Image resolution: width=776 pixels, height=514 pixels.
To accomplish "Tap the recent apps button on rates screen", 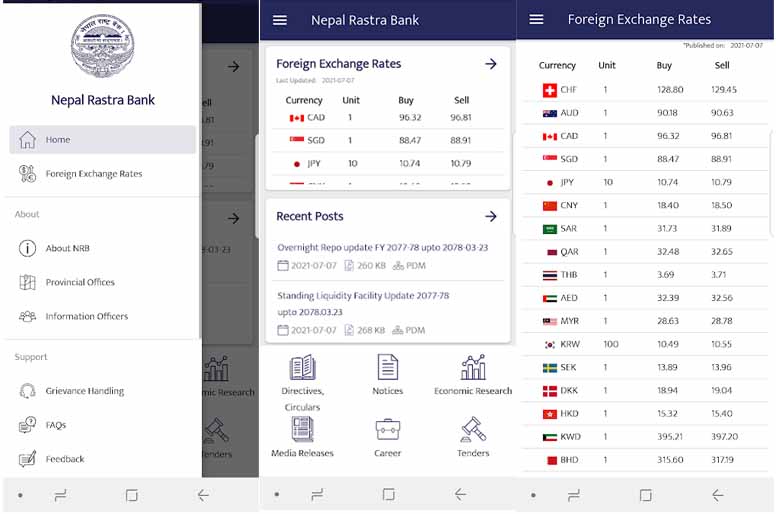I will click(574, 495).
